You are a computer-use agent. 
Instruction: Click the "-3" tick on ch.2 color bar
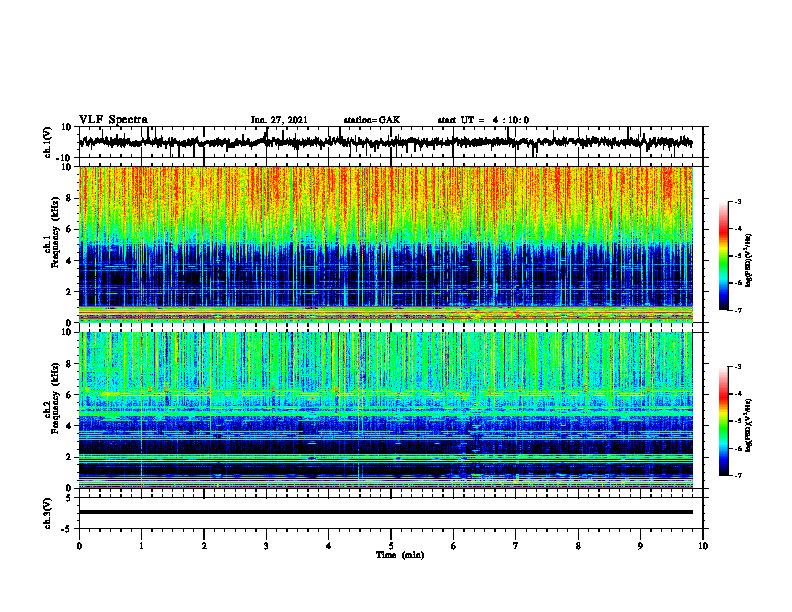[x=737, y=367]
